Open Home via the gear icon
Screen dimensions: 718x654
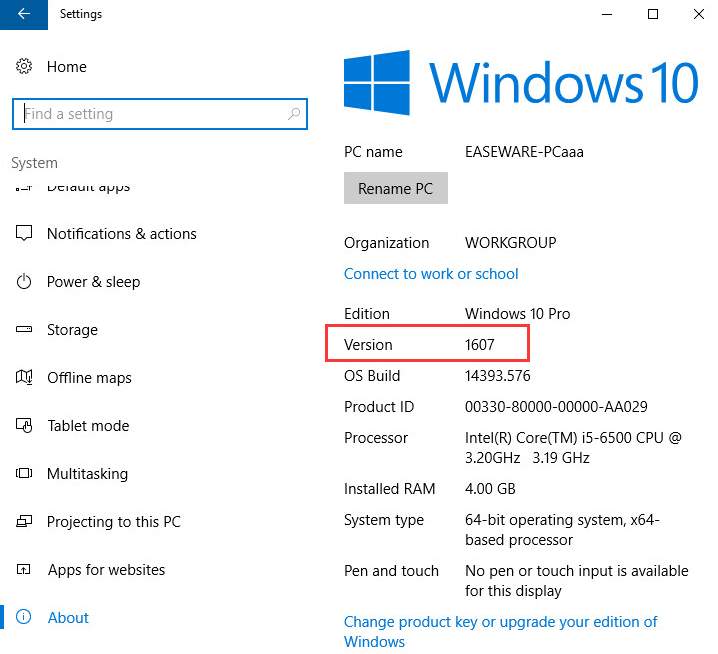pos(24,66)
